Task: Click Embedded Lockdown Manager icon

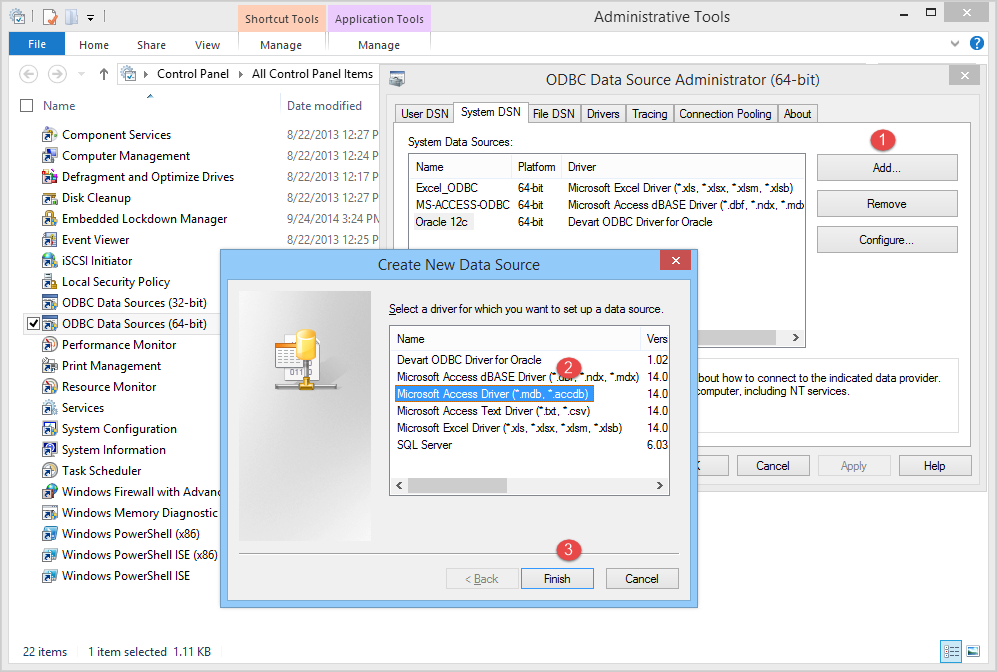Action: pos(50,219)
